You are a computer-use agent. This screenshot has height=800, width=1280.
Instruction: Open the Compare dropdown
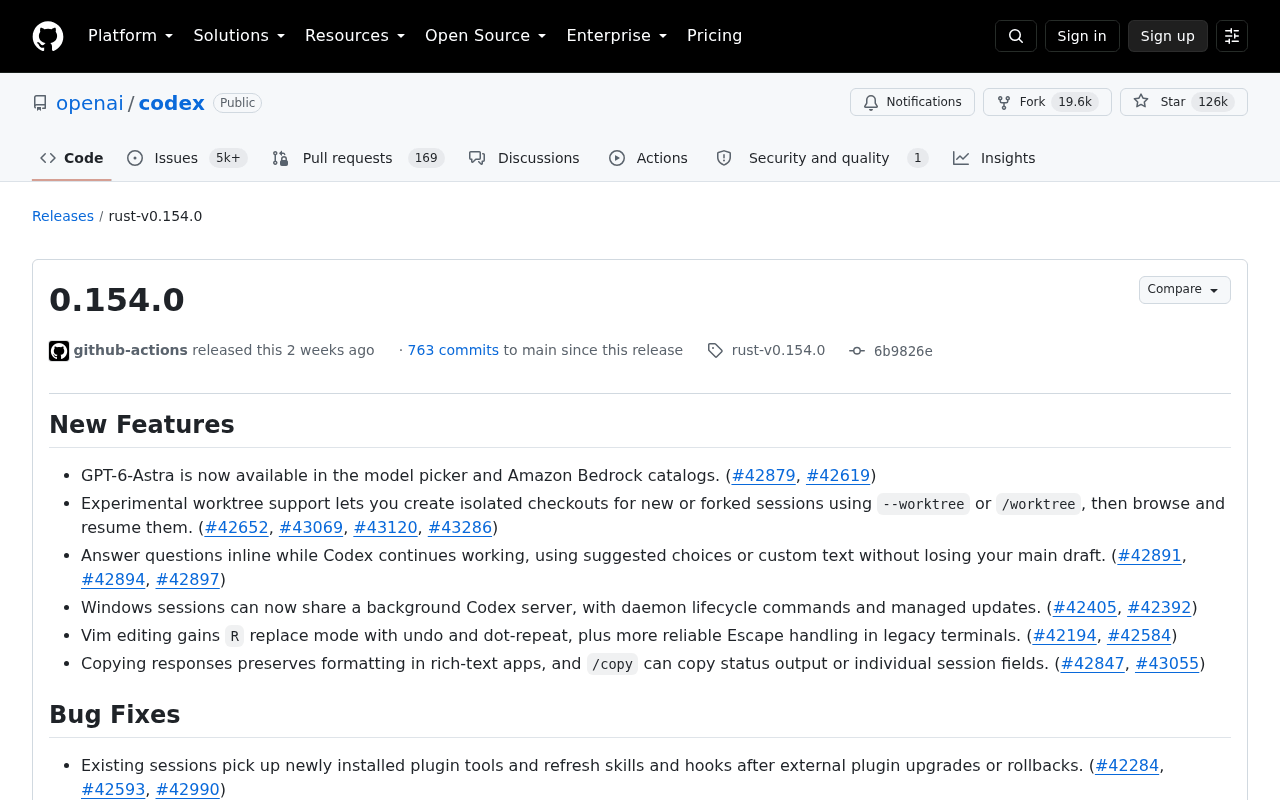tap(1185, 290)
